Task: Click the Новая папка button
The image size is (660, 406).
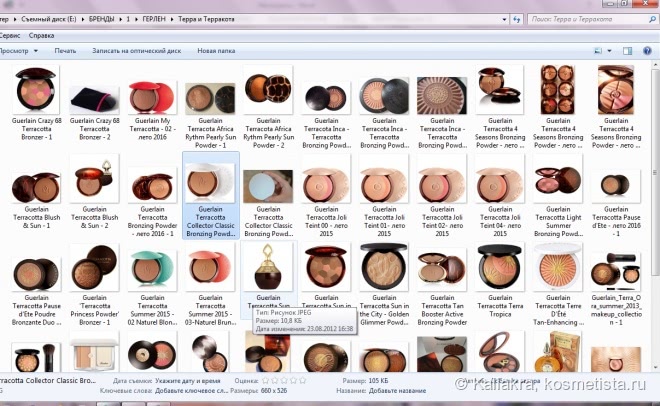Action: click(216, 51)
